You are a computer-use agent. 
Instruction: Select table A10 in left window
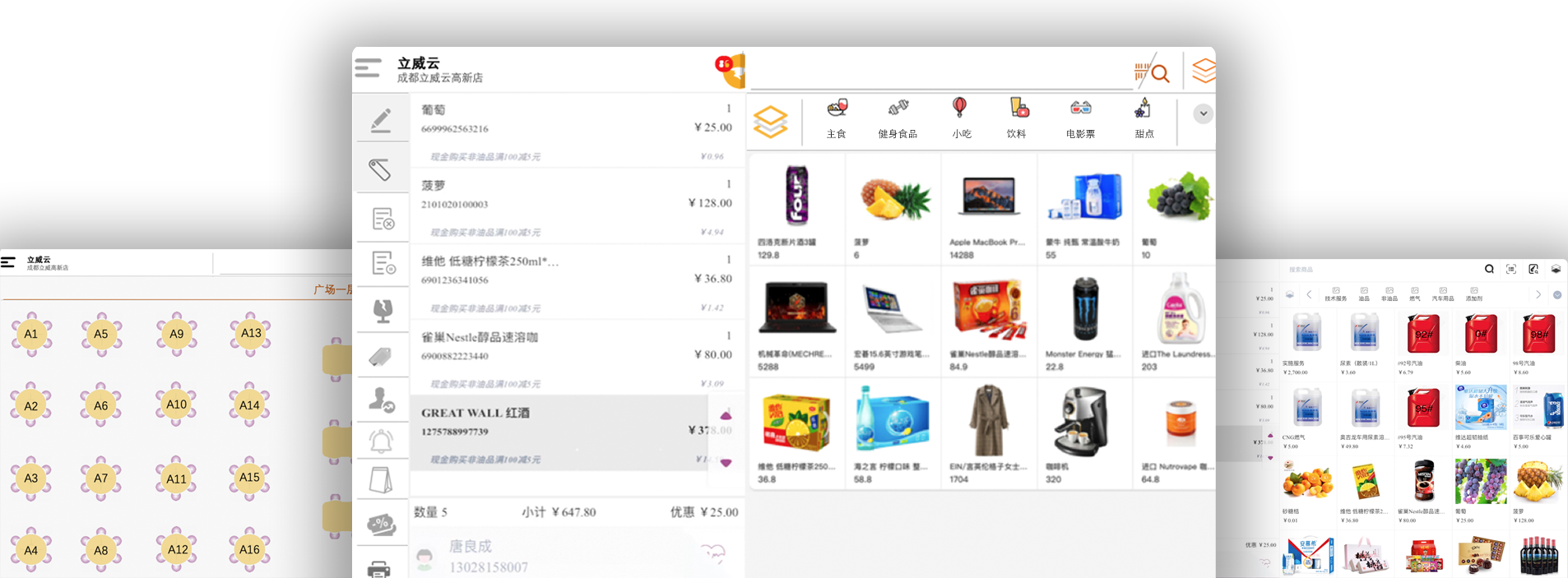(x=176, y=405)
